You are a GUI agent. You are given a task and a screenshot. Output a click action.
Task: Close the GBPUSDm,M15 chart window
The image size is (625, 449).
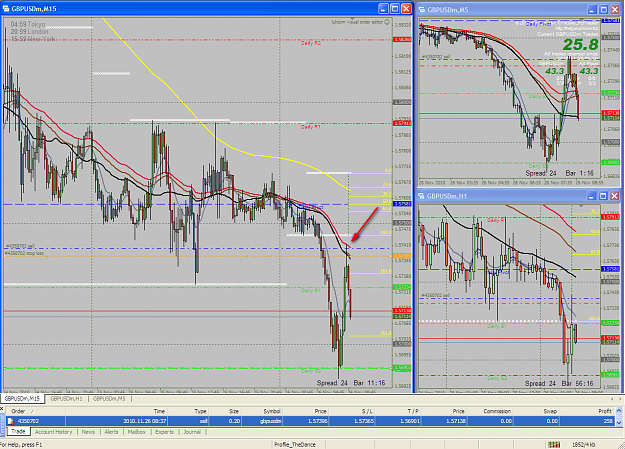(406, 8)
